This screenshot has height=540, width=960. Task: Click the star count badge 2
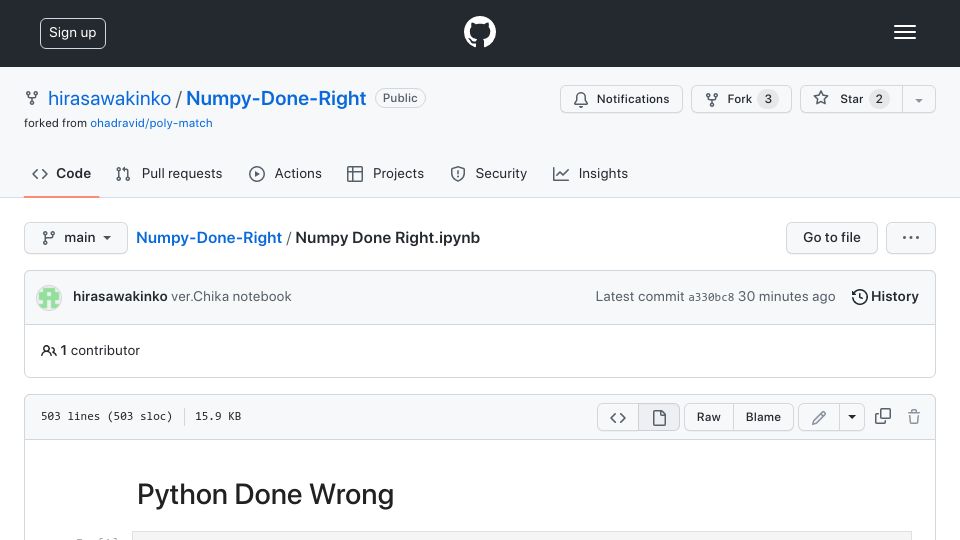pyautogui.click(x=879, y=99)
